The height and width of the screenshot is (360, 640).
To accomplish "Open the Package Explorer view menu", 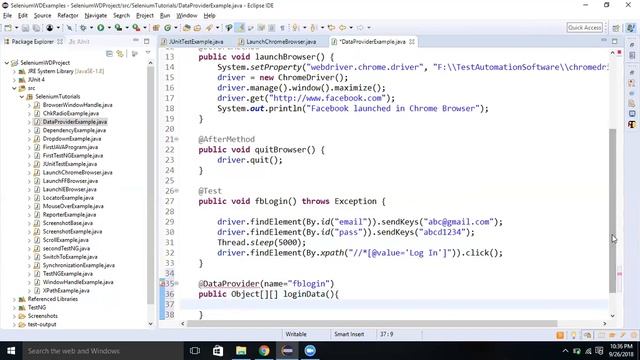I will click(148, 53).
